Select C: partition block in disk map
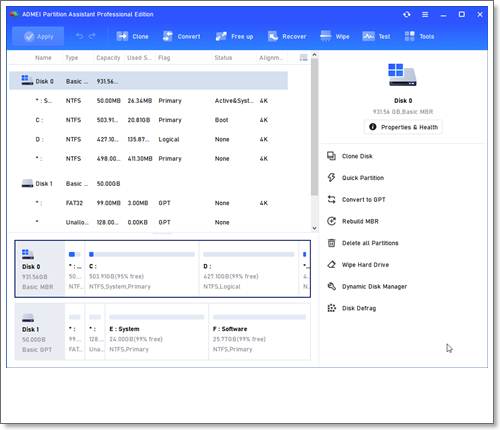500x430 pixels. point(142,269)
